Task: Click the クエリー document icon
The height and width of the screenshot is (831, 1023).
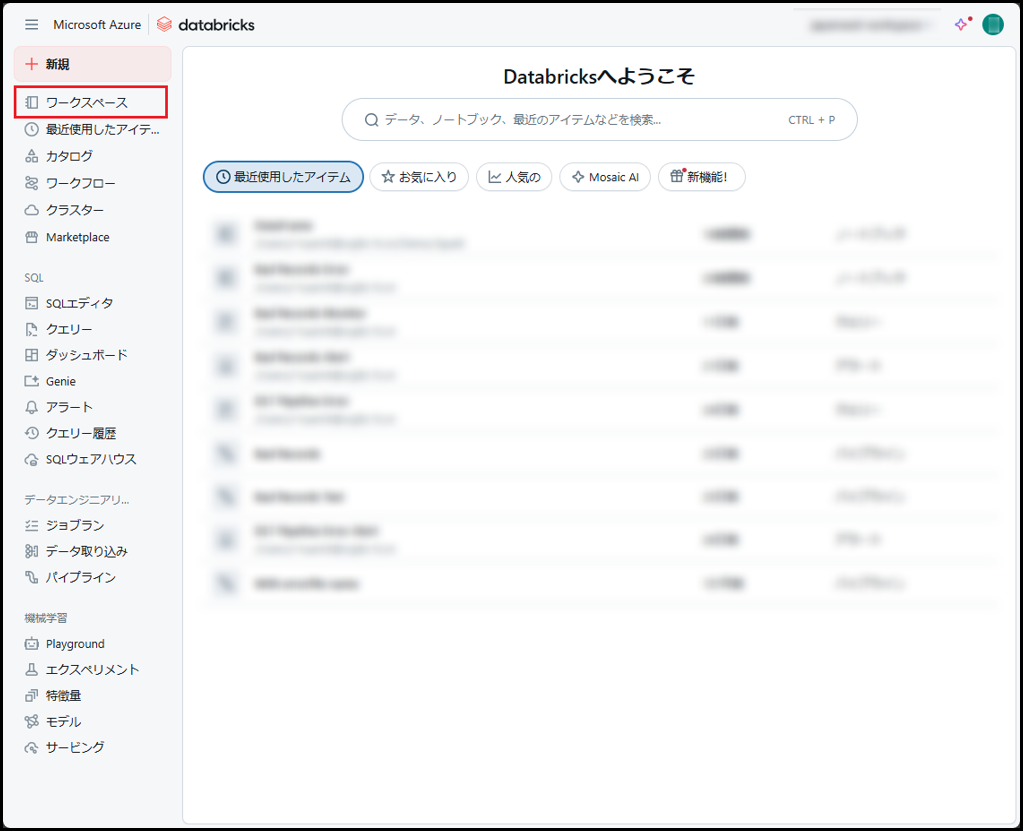Action: 31,329
